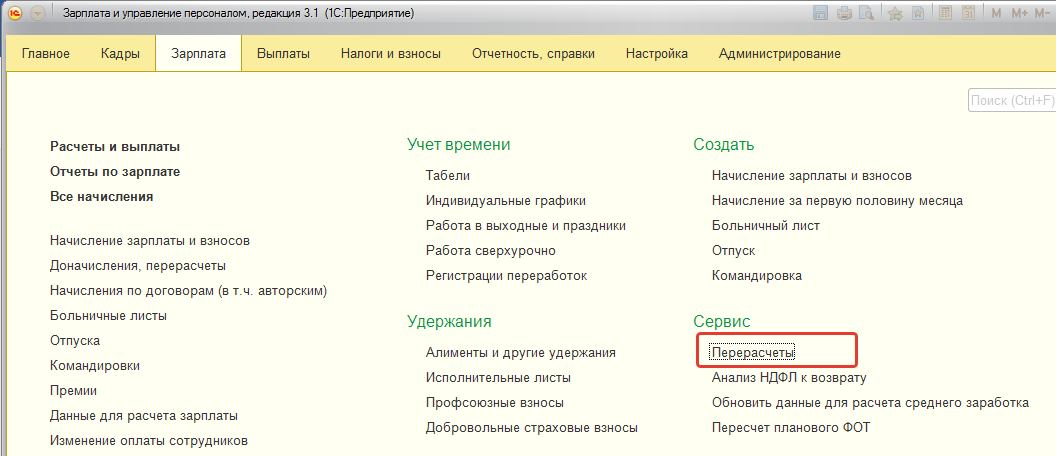The width and height of the screenshot is (1056, 456).
Task: Open the Табели link
Action: click(x=448, y=175)
